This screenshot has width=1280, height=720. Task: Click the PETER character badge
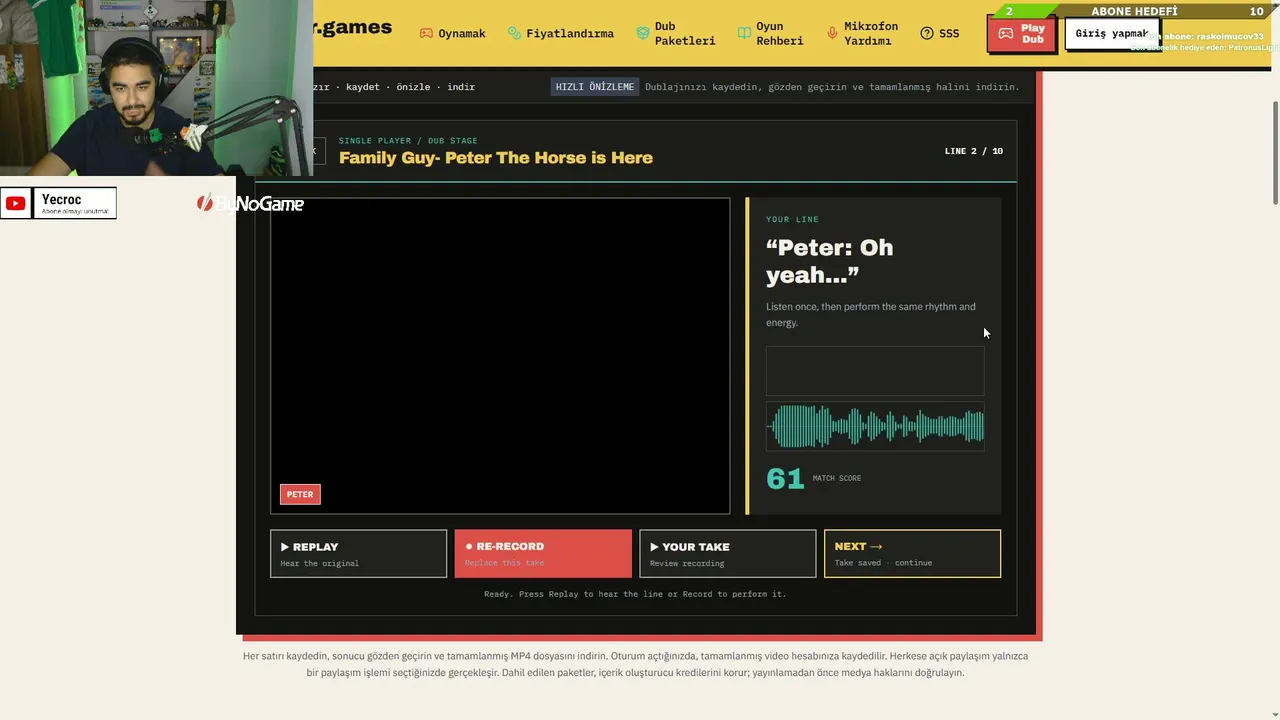tap(300, 494)
